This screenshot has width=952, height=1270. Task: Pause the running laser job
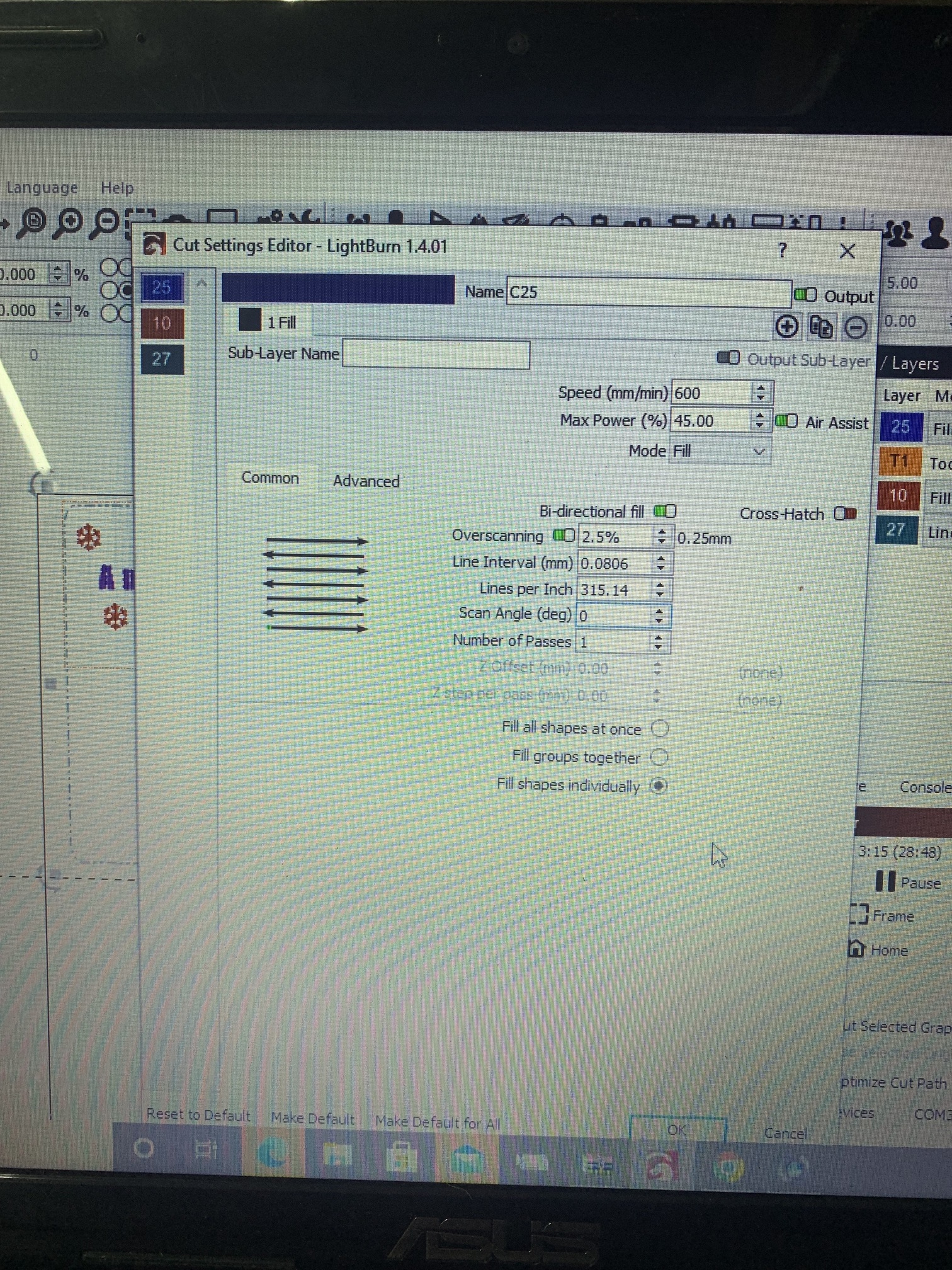tap(908, 881)
